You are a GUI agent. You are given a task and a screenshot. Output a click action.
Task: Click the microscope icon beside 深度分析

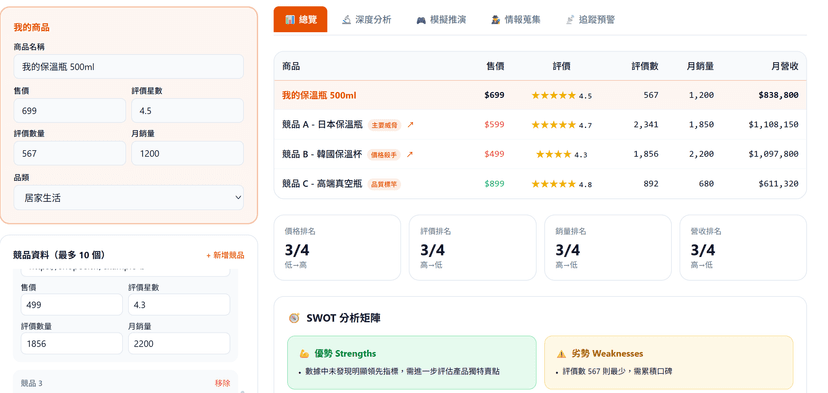(x=346, y=20)
